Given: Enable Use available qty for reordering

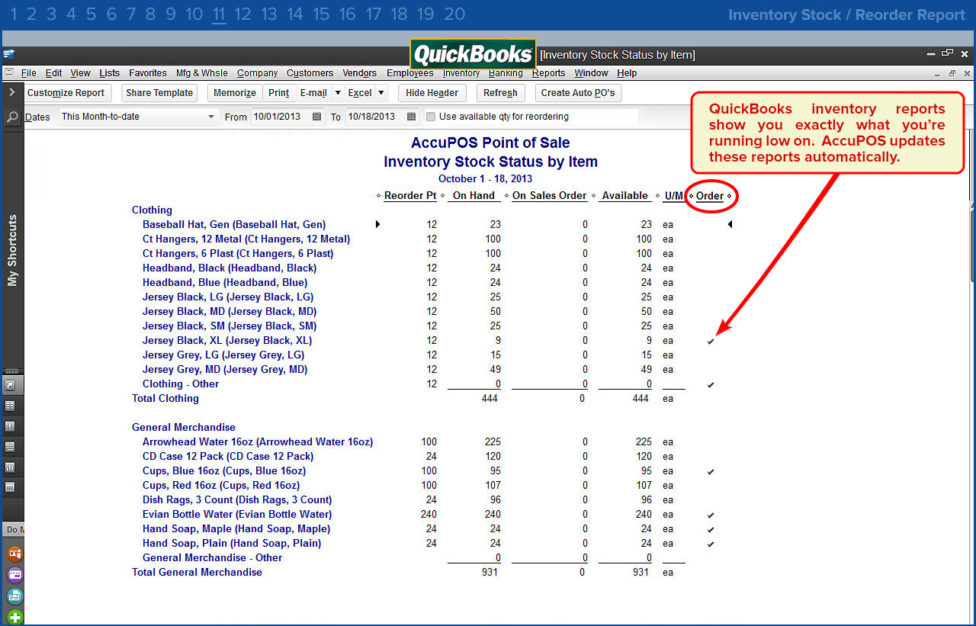Looking at the screenshot, I should (x=431, y=116).
